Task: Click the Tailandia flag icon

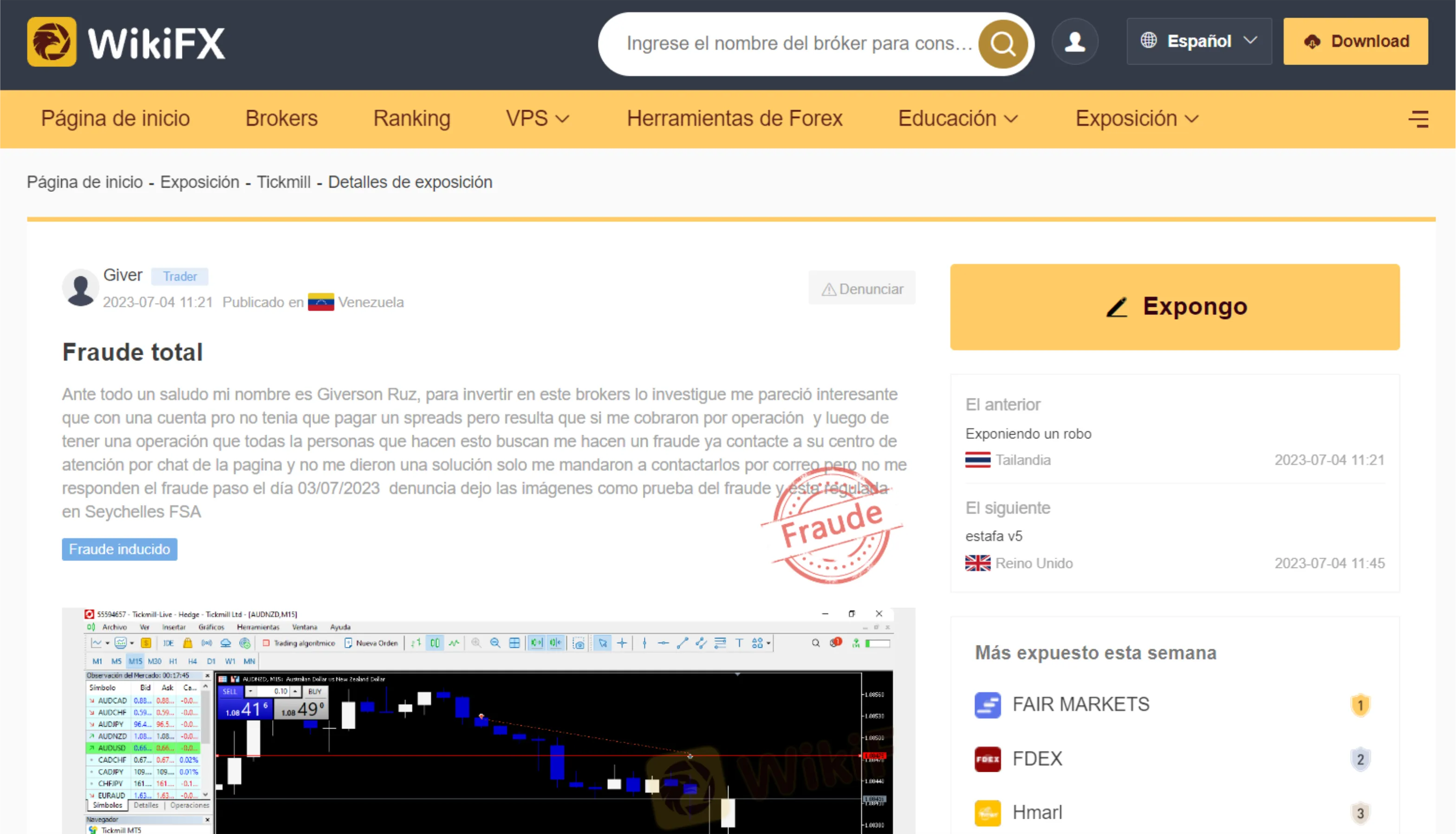Action: tap(977, 460)
